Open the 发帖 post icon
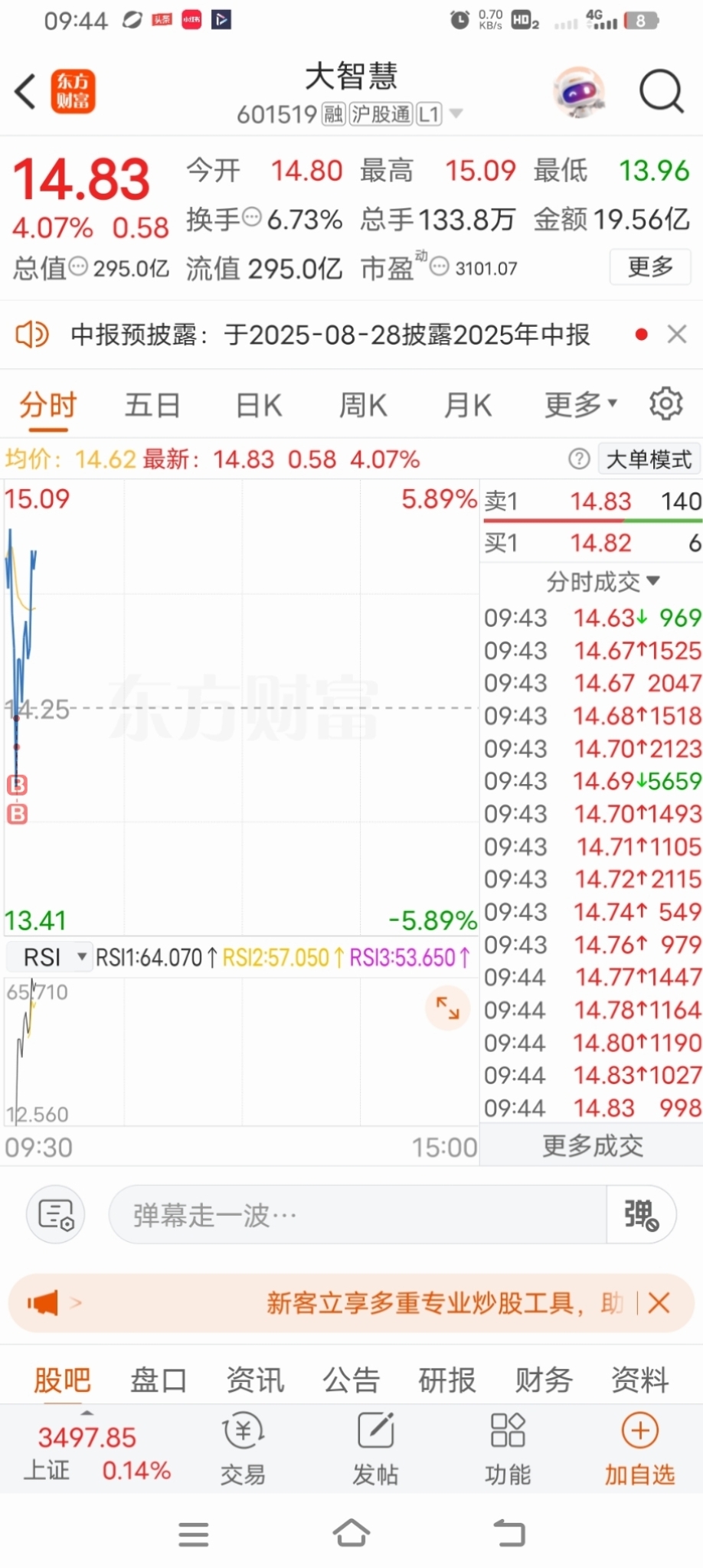 [375, 1449]
